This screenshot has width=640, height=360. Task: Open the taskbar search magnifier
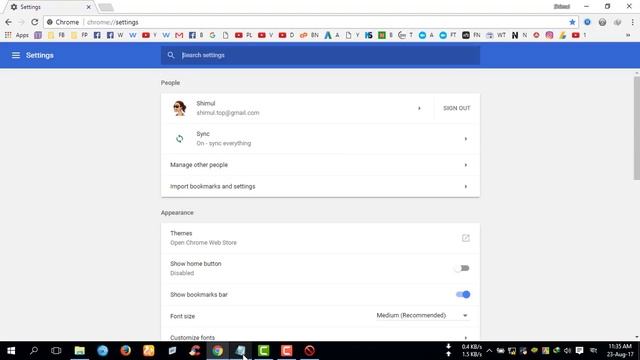click(x=34, y=351)
